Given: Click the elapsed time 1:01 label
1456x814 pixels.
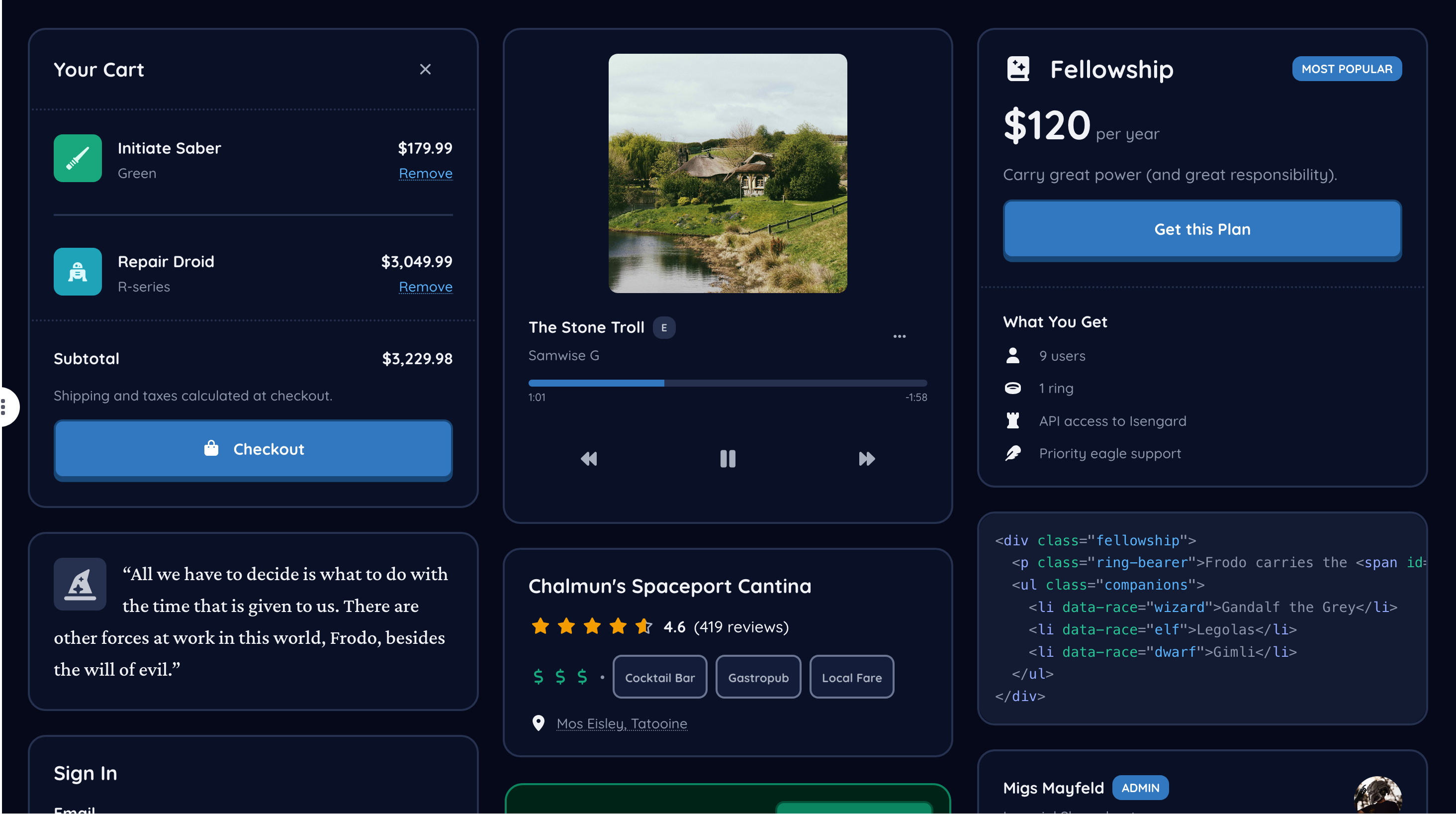Looking at the screenshot, I should pos(537,397).
